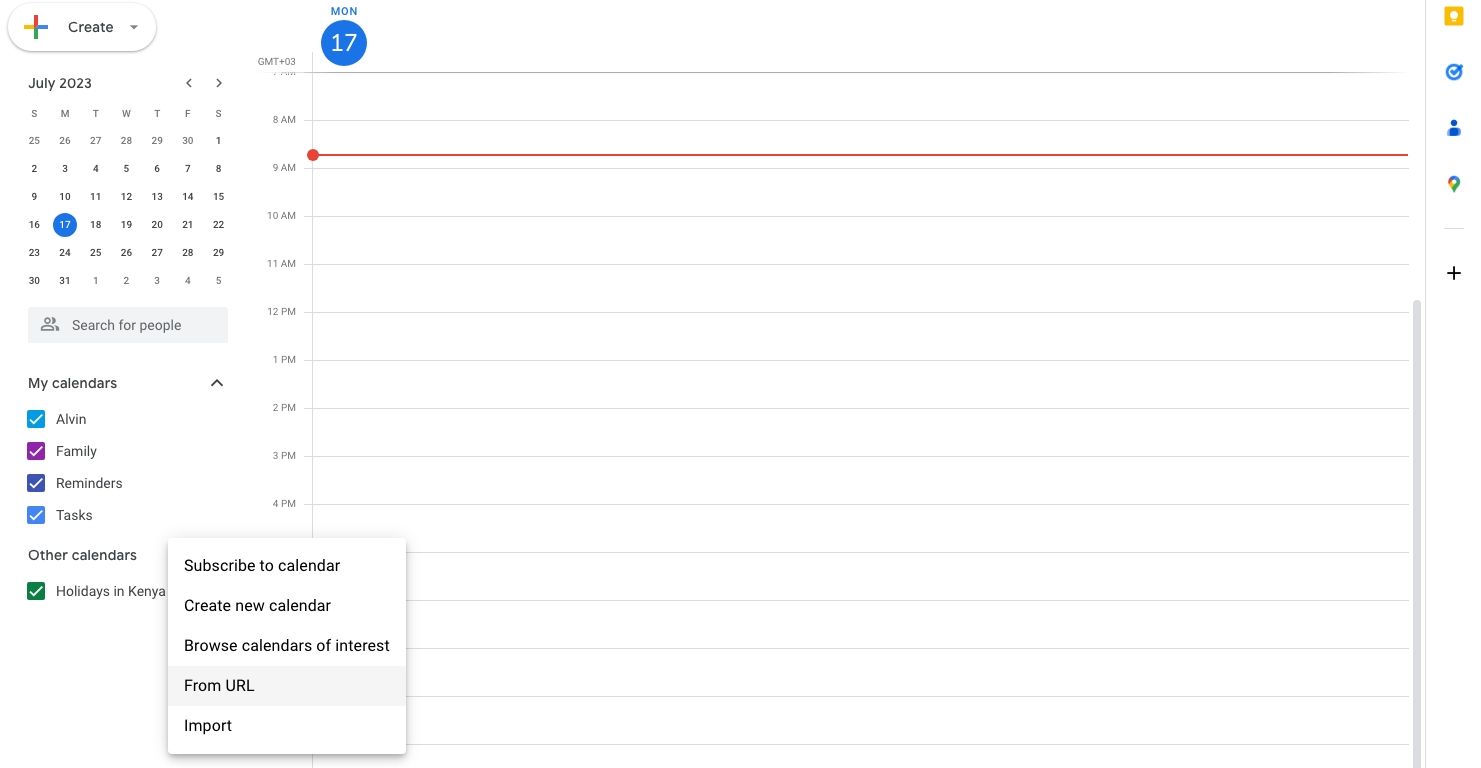1481x768 pixels.
Task: Open Contacts in the side panel
Action: 1453,127
